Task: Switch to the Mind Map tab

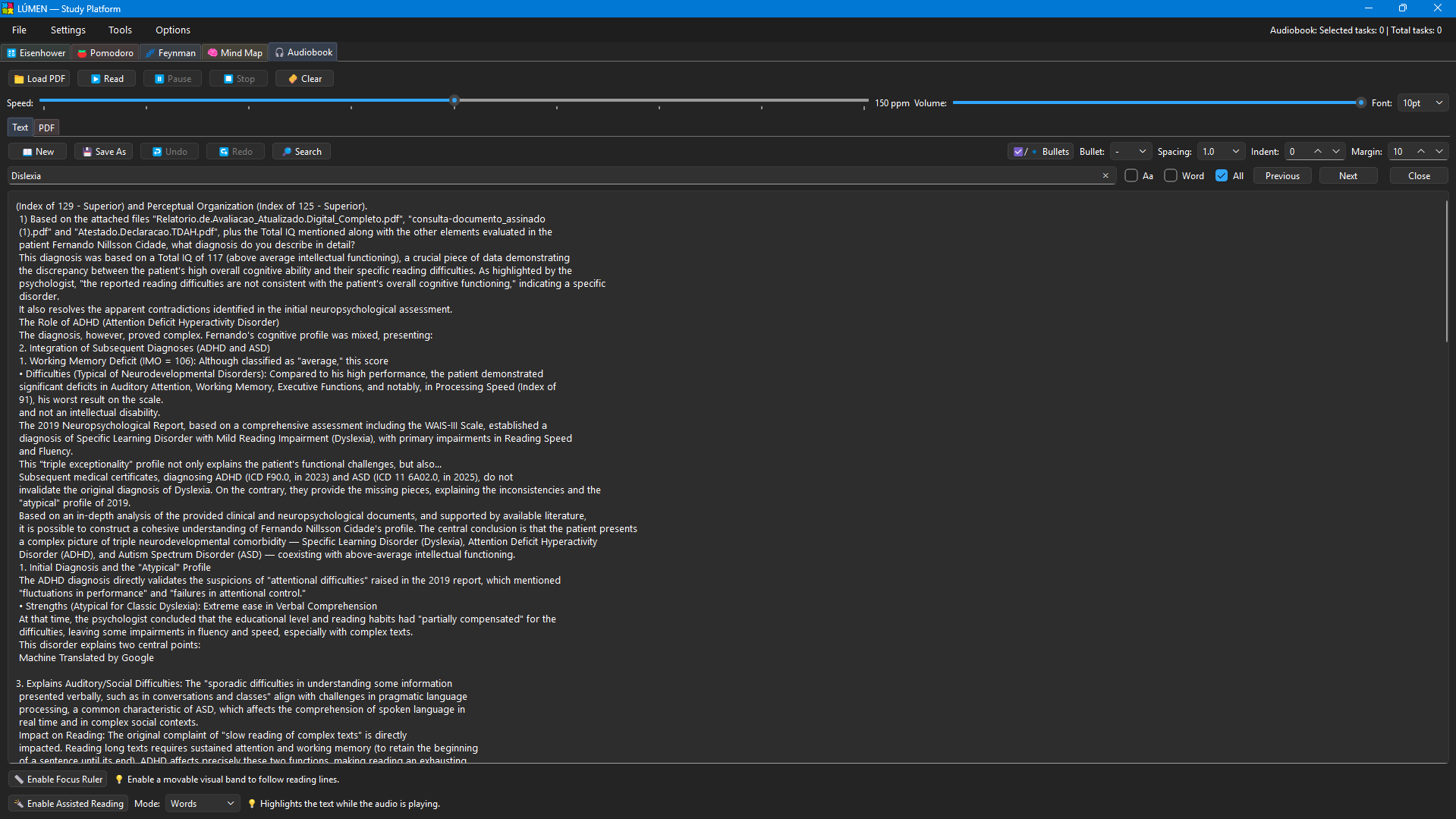Action: pyautogui.click(x=235, y=52)
